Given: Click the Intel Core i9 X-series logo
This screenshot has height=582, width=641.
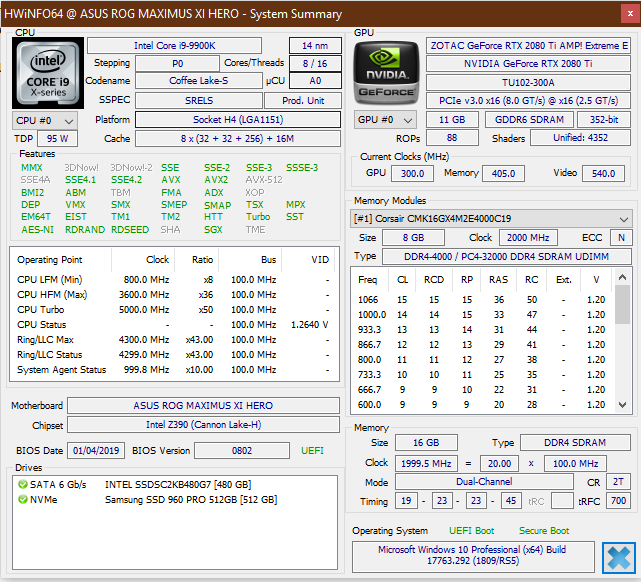Looking at the screenshot, I should click(x=48, y=73).
